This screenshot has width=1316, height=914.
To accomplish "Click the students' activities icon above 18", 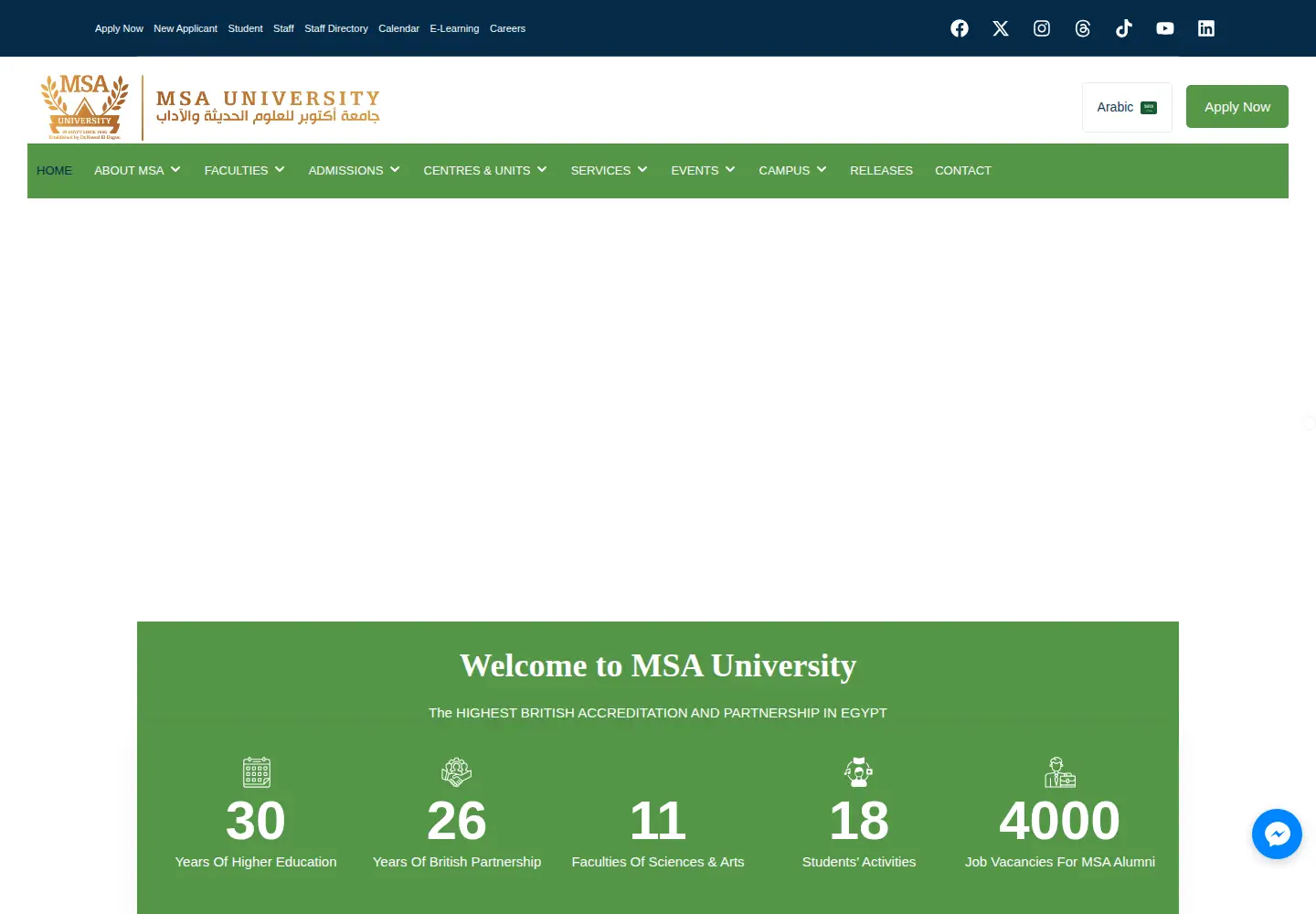I will 859,772.
